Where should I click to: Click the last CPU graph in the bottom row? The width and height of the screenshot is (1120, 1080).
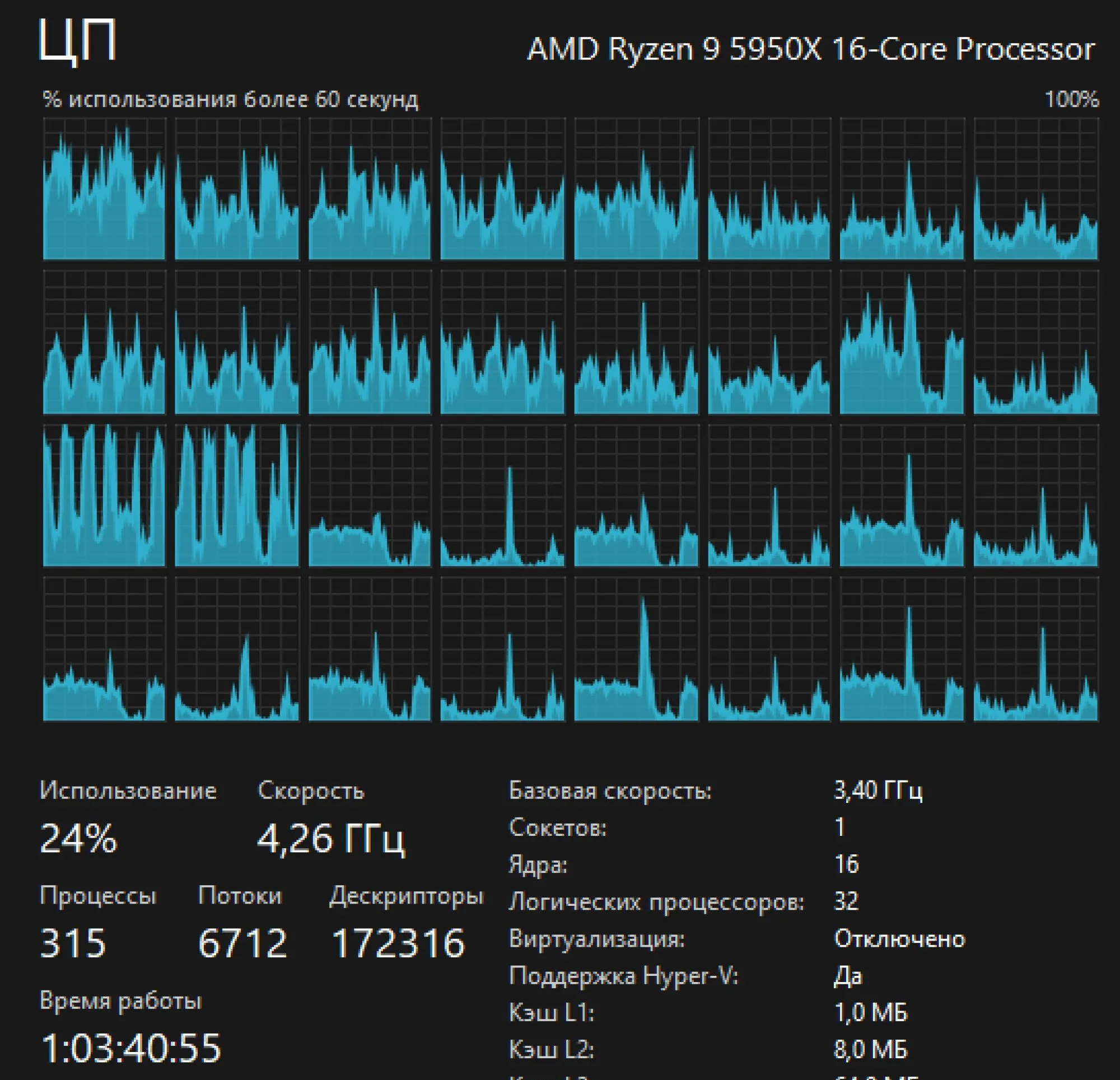coord(1036,648)
